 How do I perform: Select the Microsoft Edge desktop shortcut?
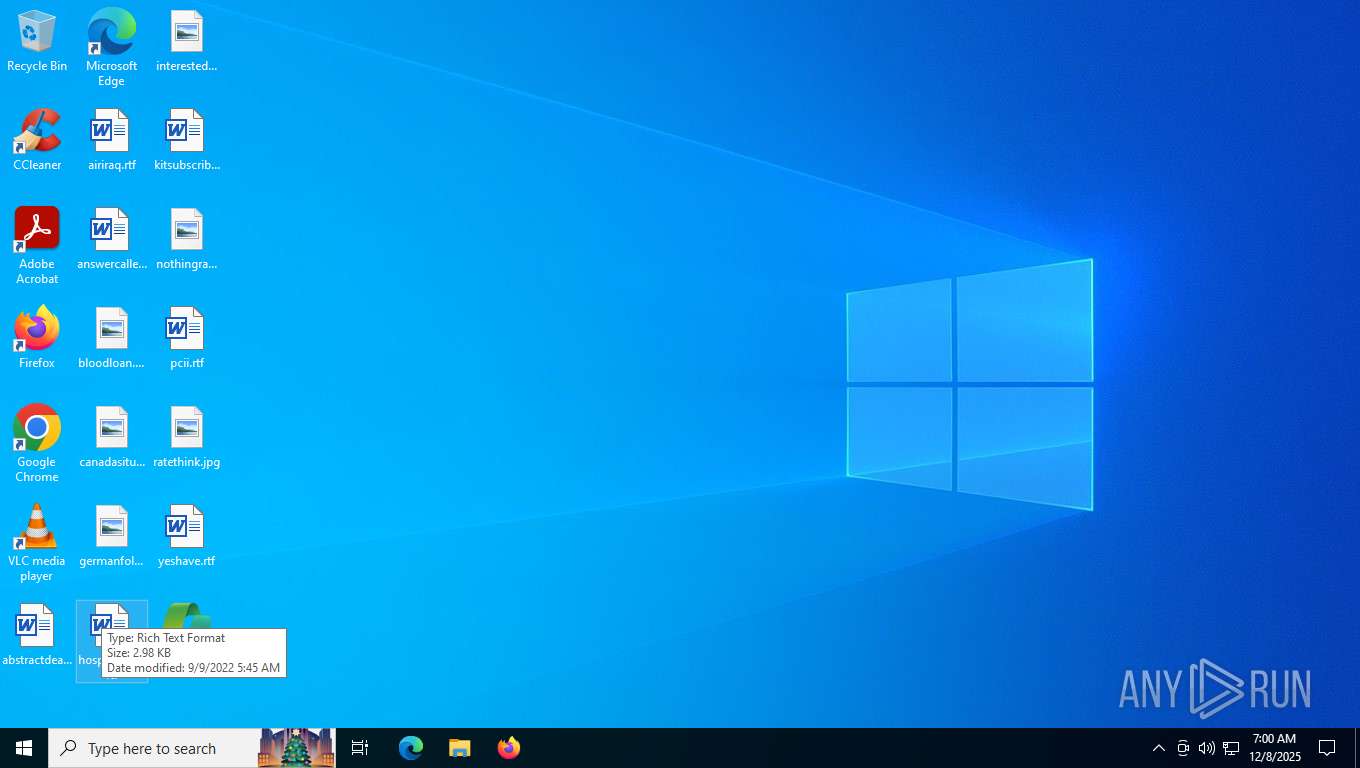(x=111, y=47)
